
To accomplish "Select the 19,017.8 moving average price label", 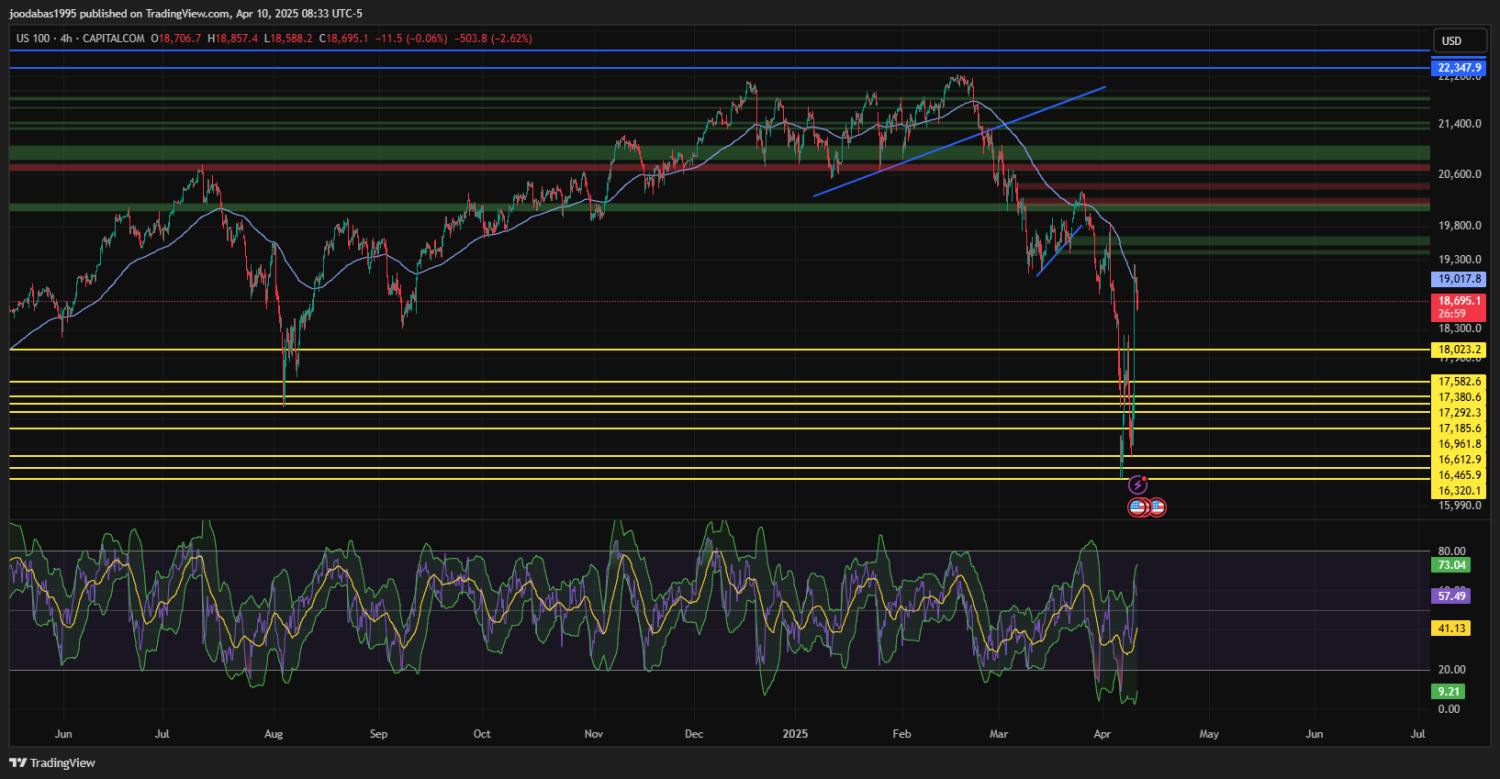I will pos(1458,279).
